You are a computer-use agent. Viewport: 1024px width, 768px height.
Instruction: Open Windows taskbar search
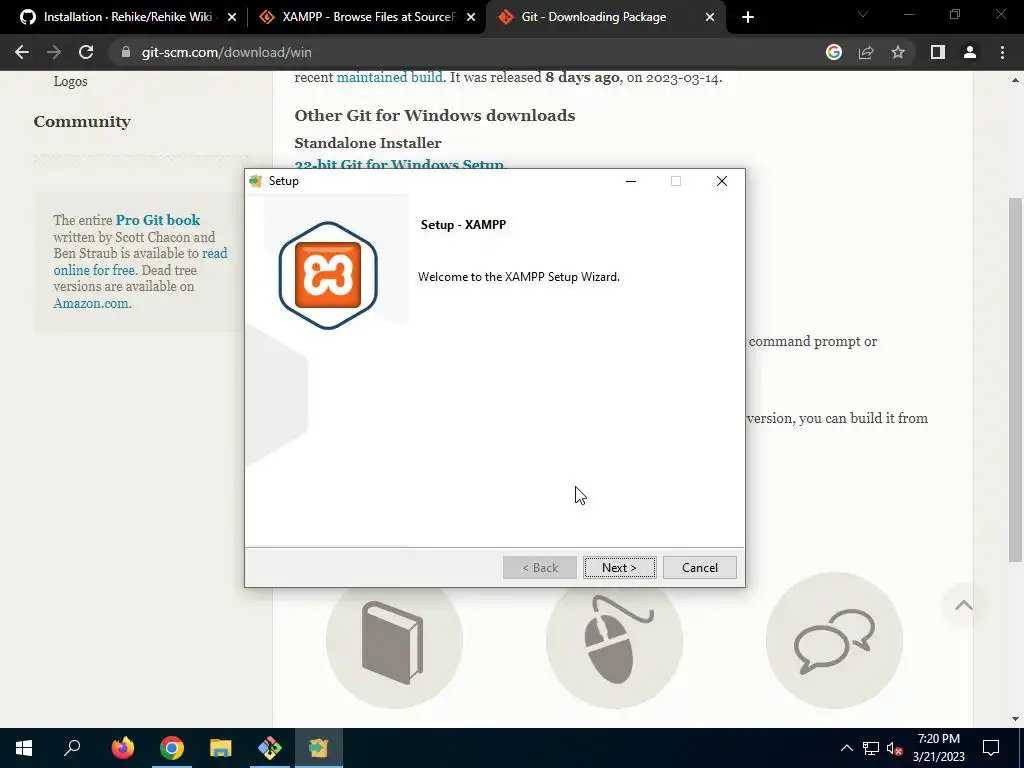[x=72, y=748]
